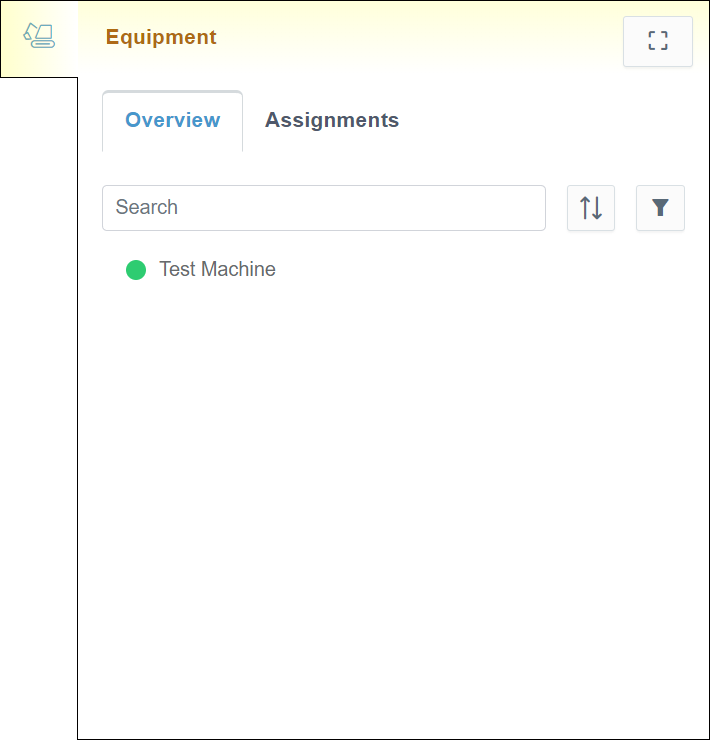This screenshot has height=740, width=710.
Task: Click the green status dot beside Test Machine
Action: [x=136, y=269]
